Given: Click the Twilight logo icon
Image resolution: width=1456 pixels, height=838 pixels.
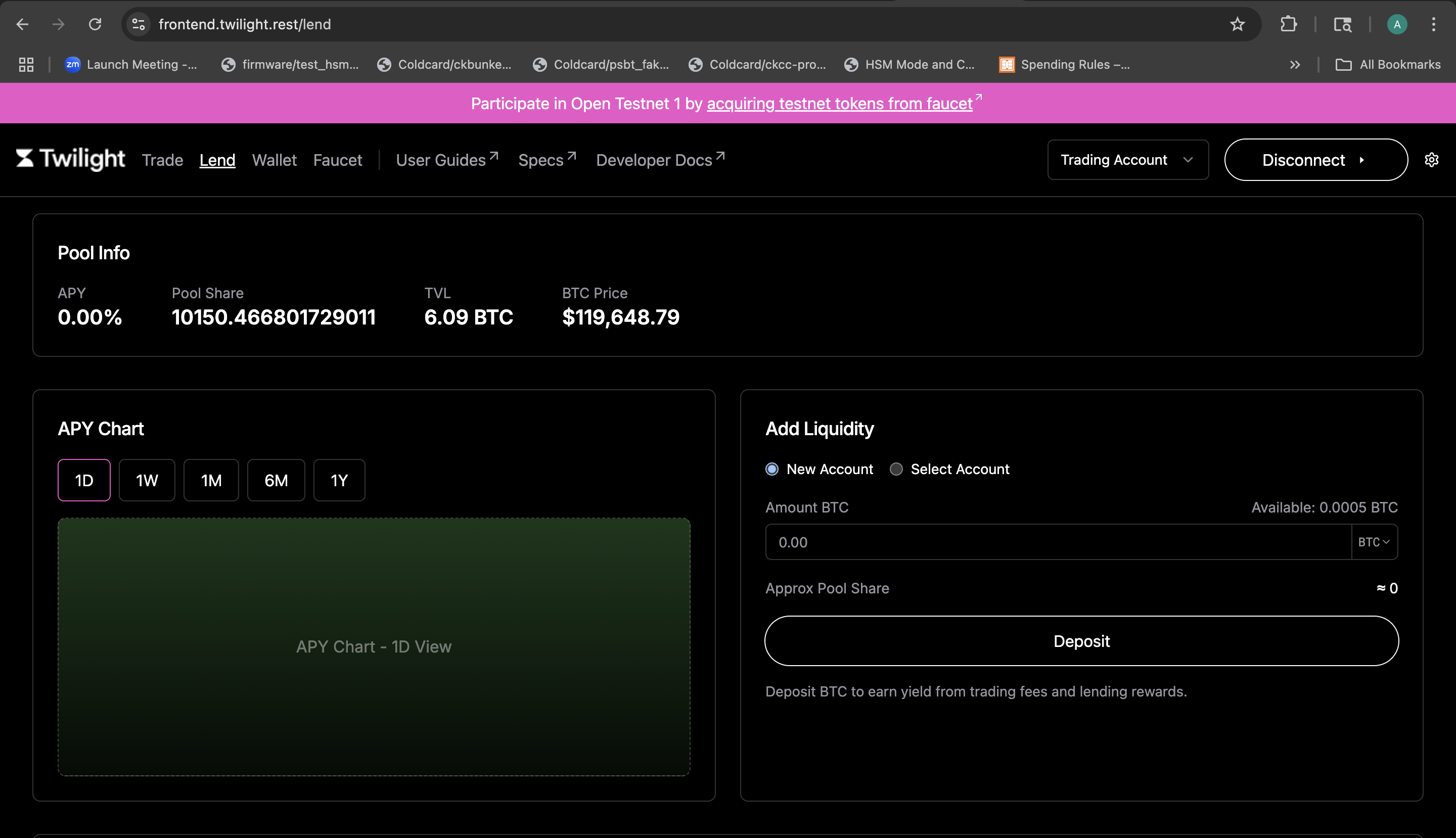Looking at the screenshot, I should point(25,158).
